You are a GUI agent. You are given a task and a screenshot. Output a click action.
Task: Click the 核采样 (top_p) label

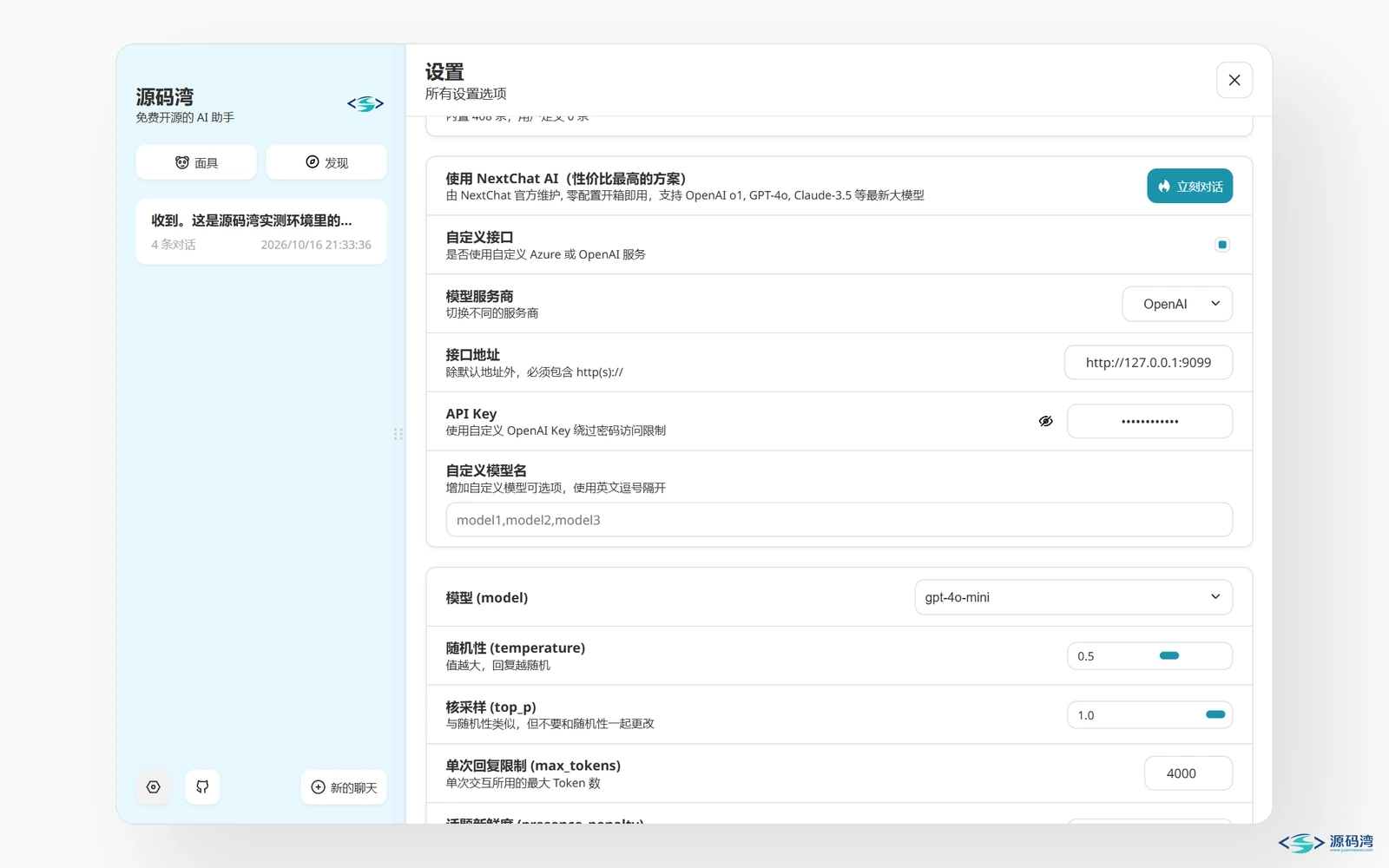pyautogui.click(x=490, y=707)
